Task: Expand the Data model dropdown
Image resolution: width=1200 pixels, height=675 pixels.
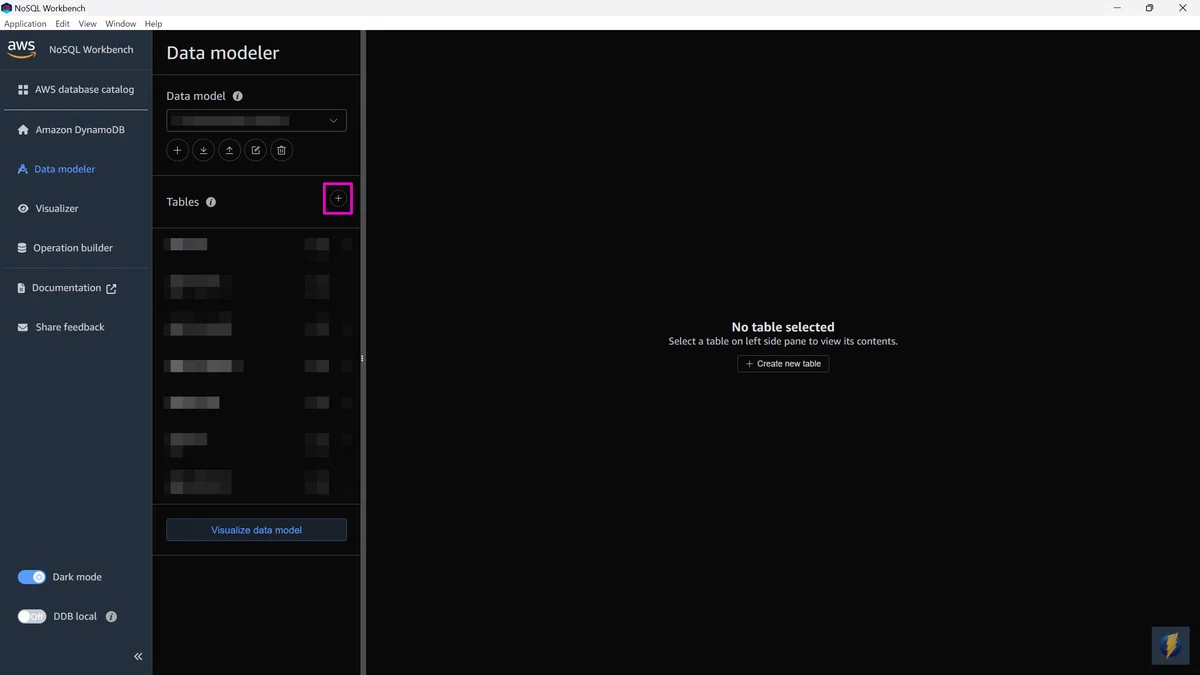Action: pyautogui.click(x=256, y=121)
